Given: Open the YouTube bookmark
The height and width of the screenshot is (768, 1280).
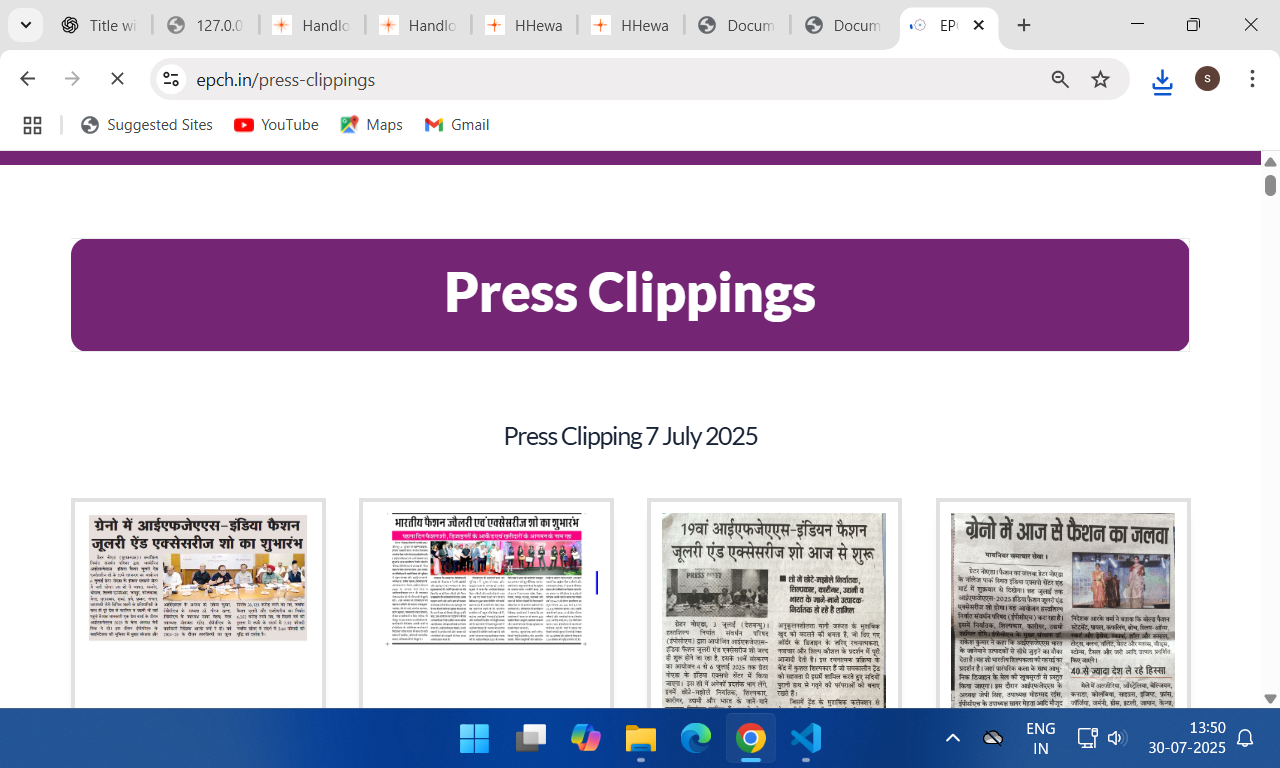Looking at the screenshot, I should coord(276,125).
